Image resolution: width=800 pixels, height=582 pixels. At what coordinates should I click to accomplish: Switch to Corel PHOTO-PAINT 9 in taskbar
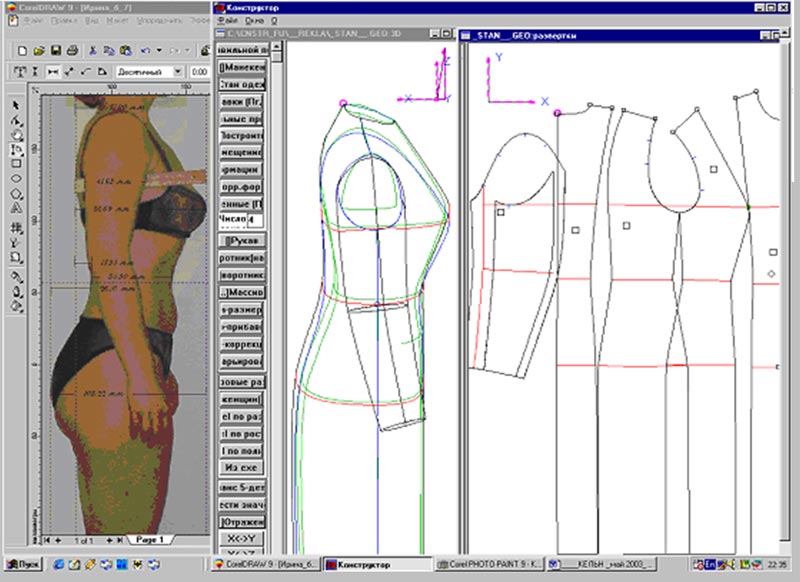click(x=486, y=565)
